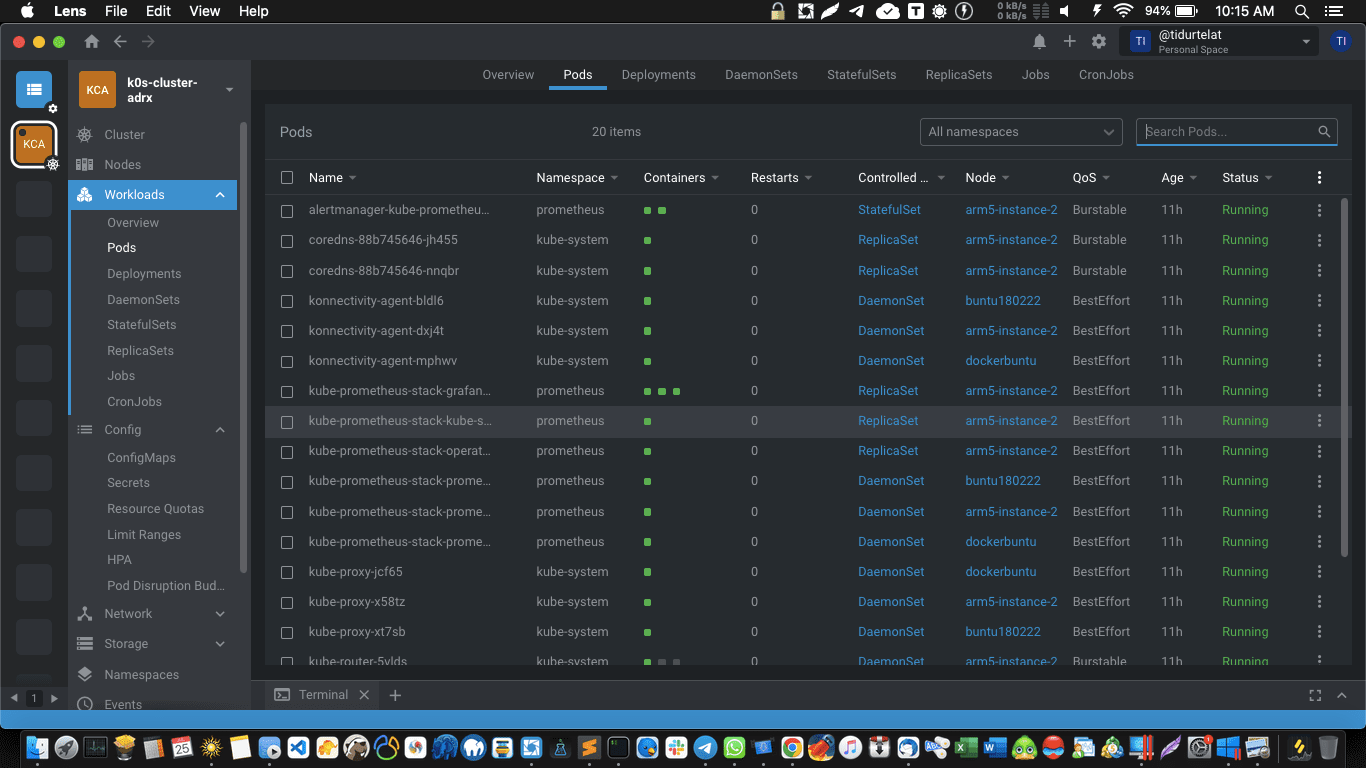
Task: Open Spotlight search in the menu bar
Action: [1301, 11]
